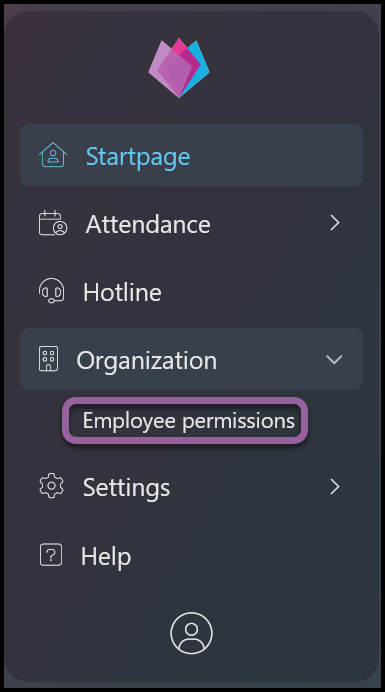Click the outlined Employee permissions highlight box
Screen dimensions: 385x692
point(185,421)
